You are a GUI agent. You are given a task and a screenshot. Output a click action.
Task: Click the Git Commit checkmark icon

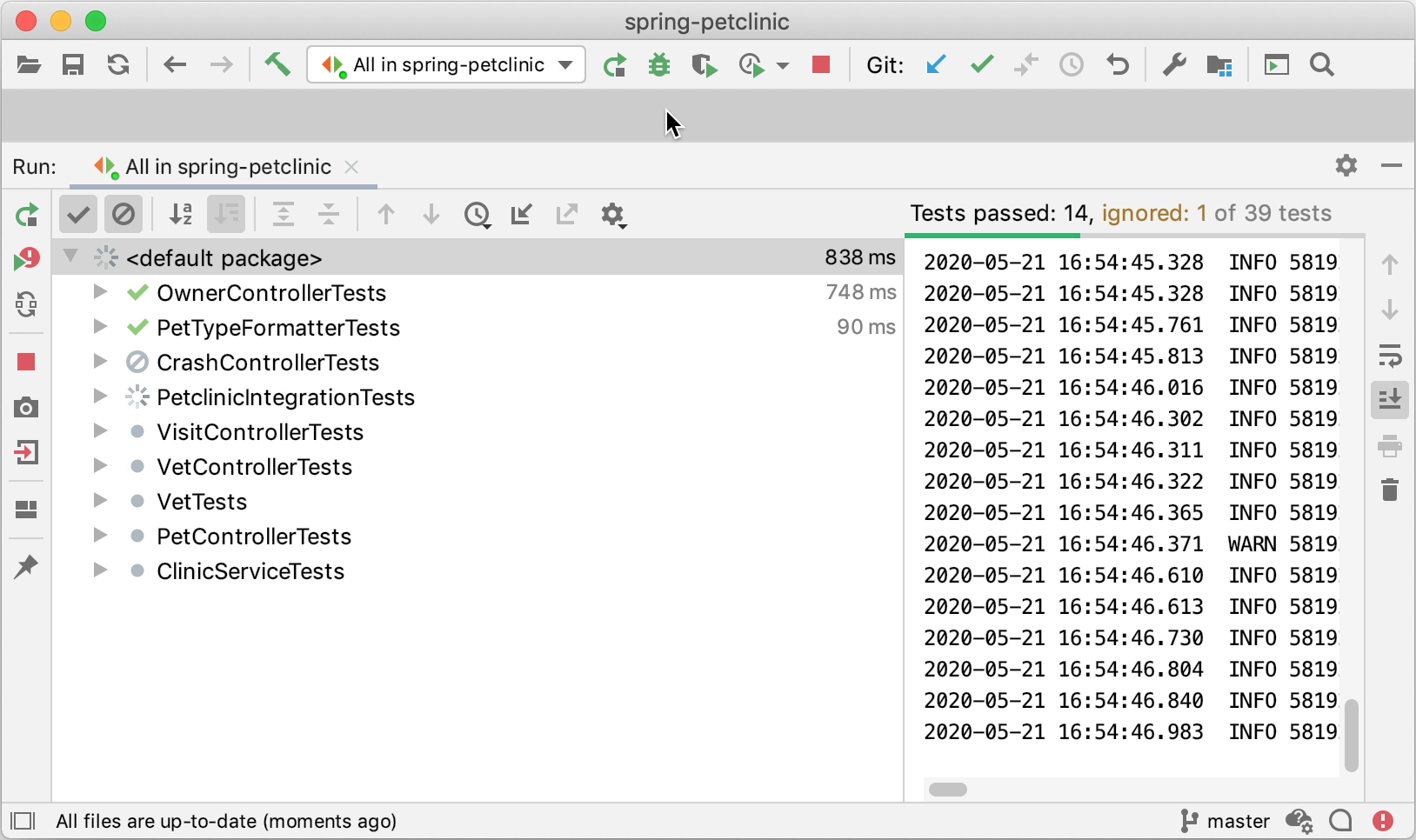[982, 64]
